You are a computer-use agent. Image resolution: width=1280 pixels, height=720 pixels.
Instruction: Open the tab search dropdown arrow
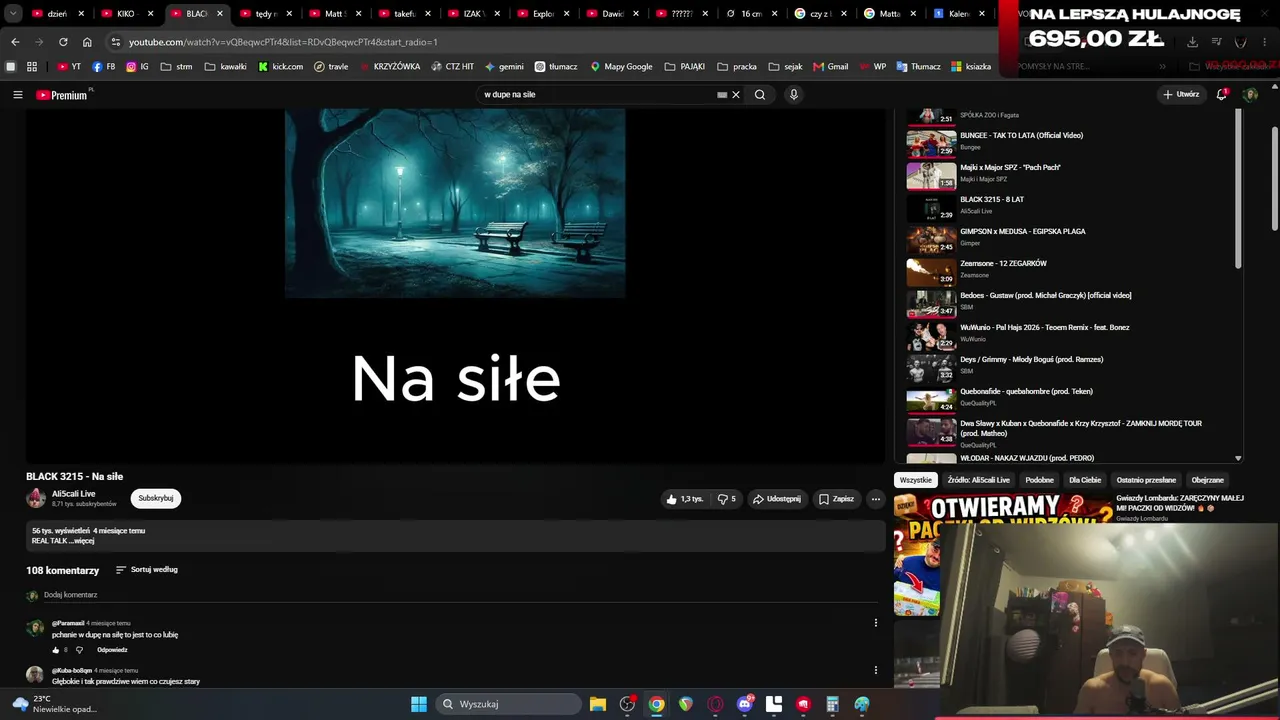[x=13, y=14]
